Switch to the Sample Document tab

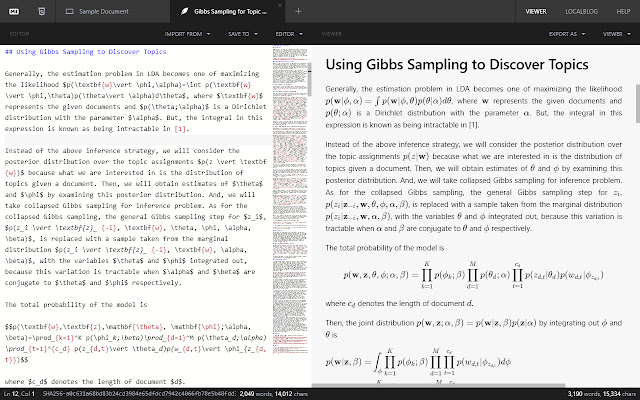click(x=108, y=9)
